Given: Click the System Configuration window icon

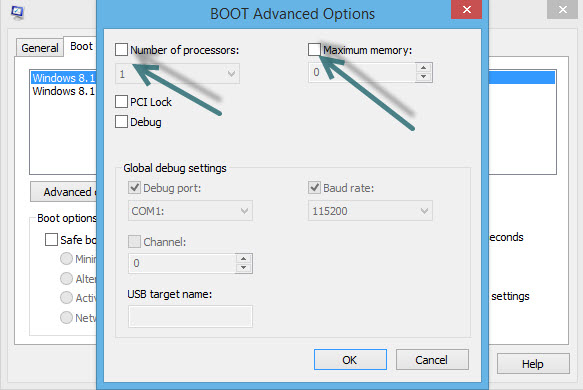Looking at the screenshot, I should (17, 12).
